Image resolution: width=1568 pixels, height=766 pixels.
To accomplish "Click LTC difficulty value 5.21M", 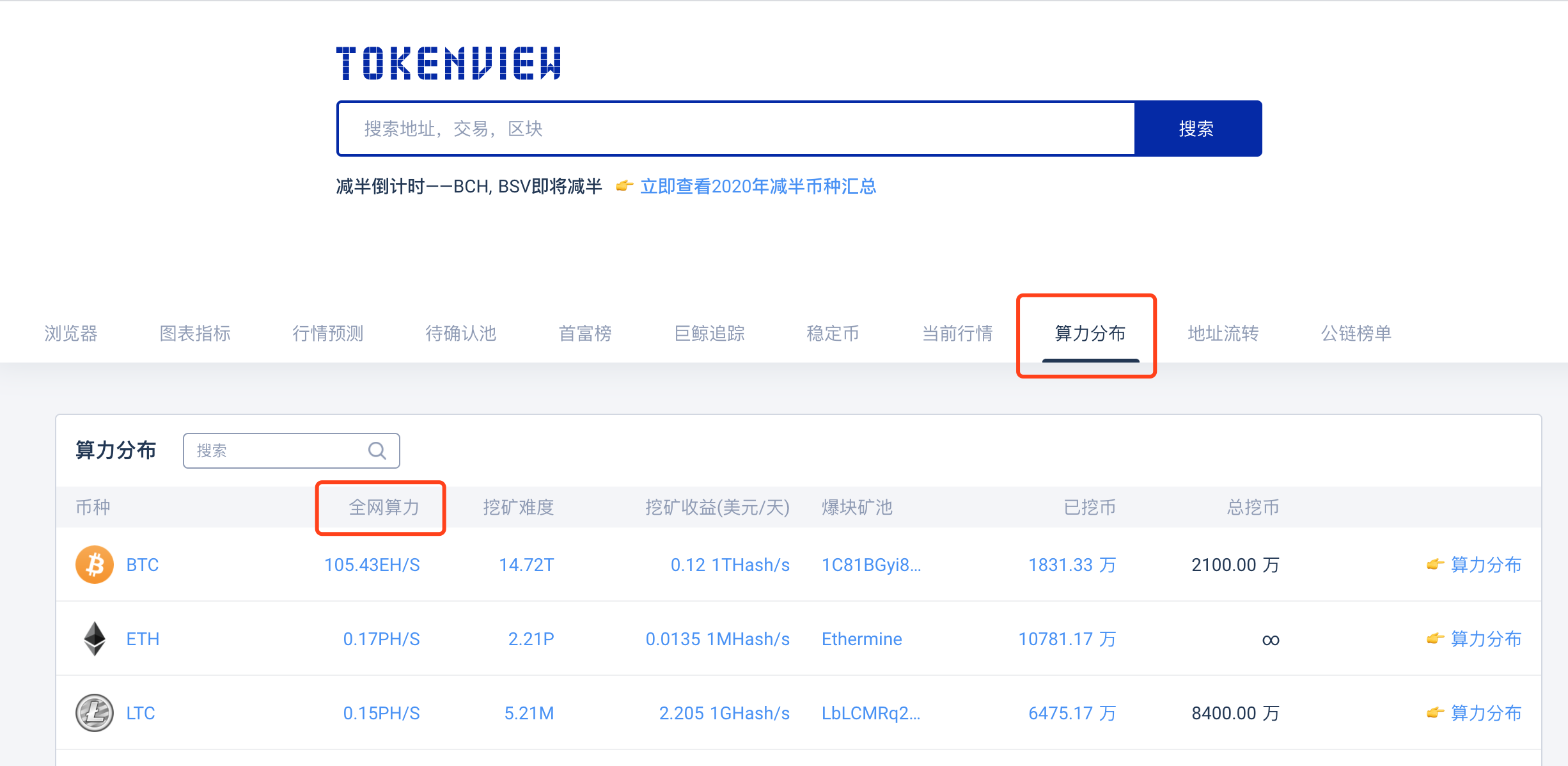I will coord(529,713).
